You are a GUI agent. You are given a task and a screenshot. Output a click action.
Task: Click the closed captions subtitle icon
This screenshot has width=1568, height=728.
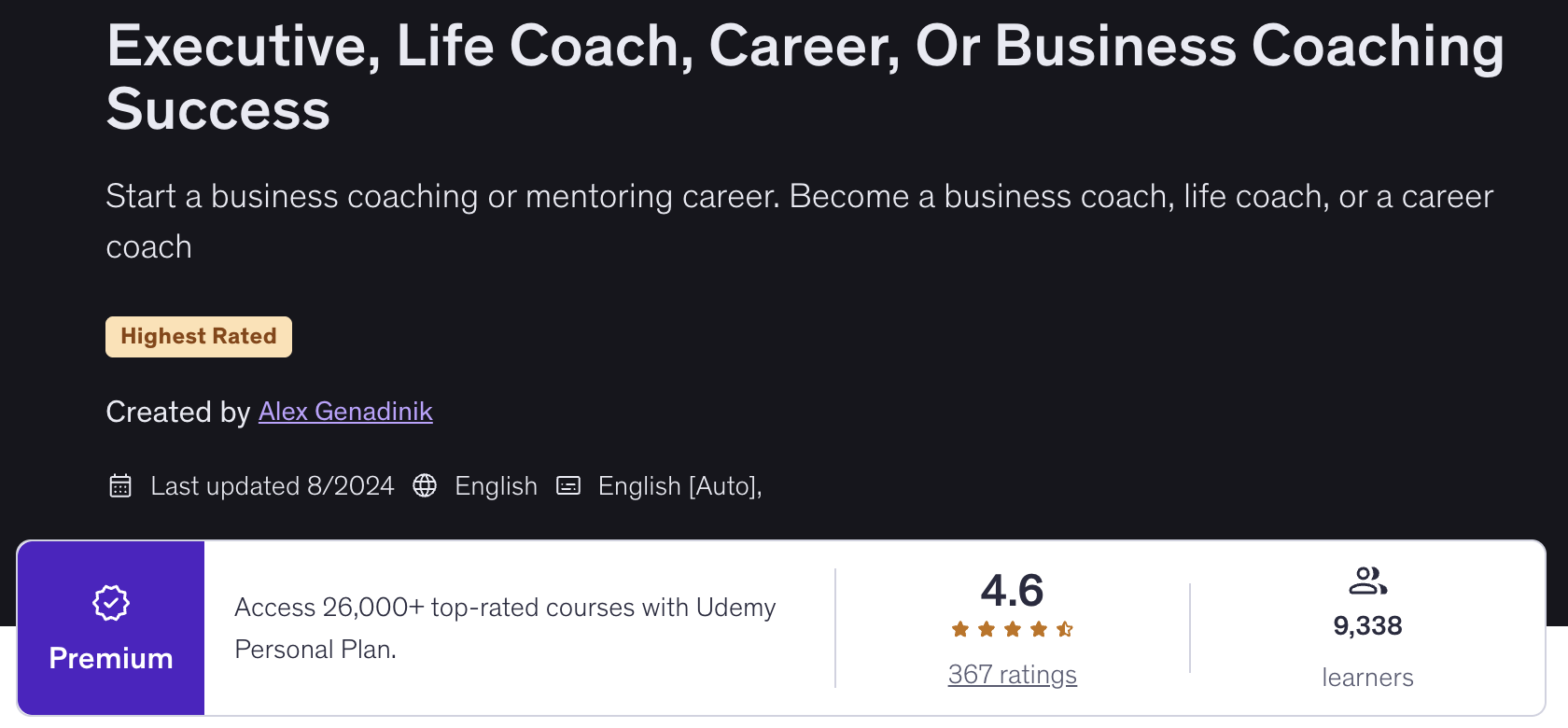click(x=568, y=486)
